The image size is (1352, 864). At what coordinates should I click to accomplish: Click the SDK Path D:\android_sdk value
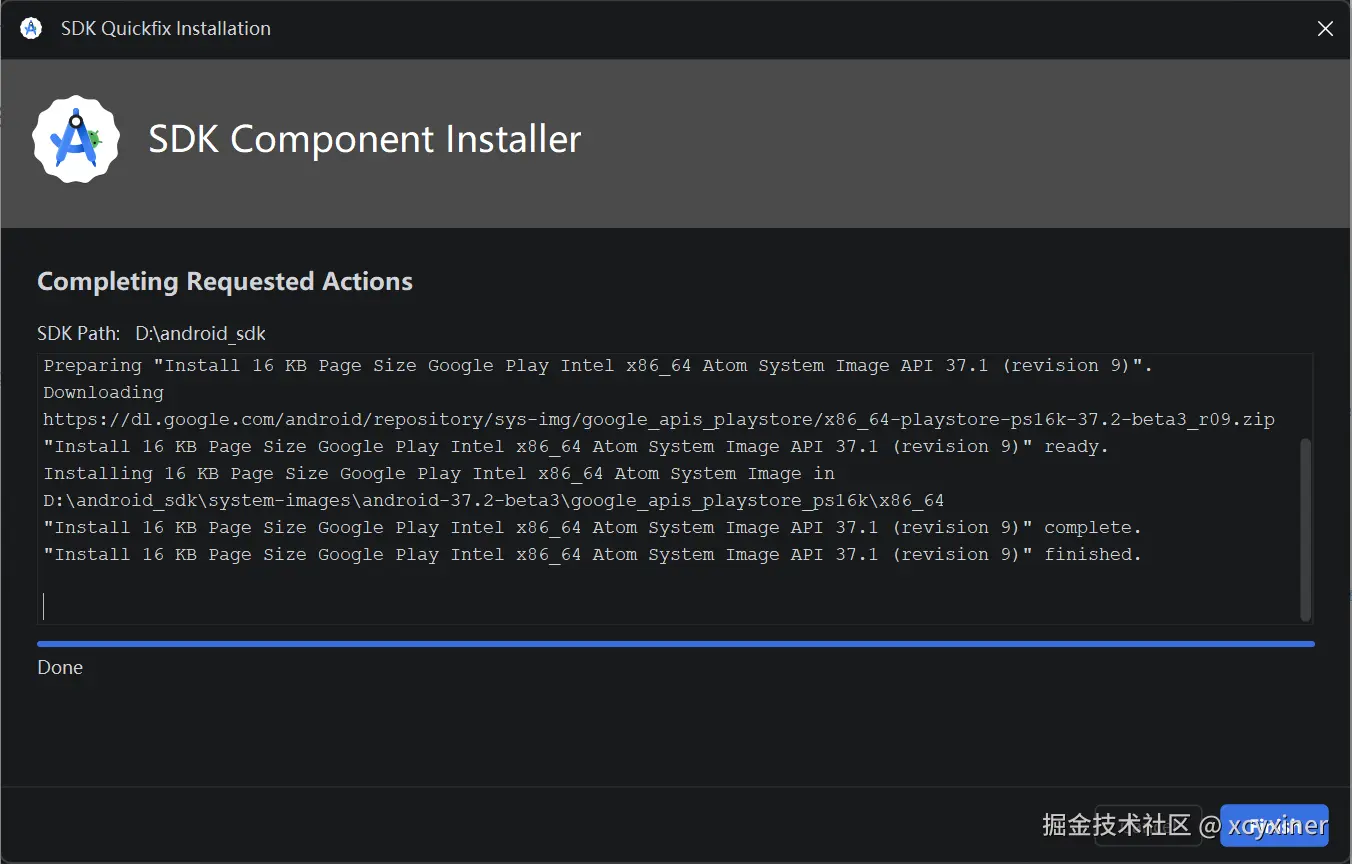[201, 334]
